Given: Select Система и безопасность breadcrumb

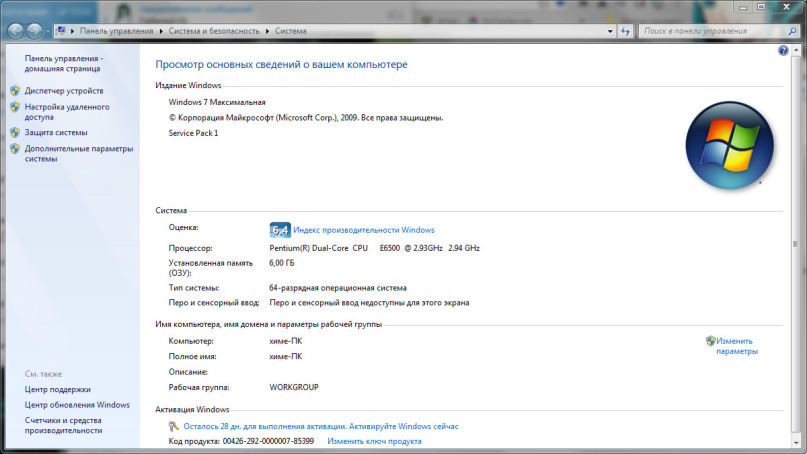Looking at the screenshot, I should (214, 31).
